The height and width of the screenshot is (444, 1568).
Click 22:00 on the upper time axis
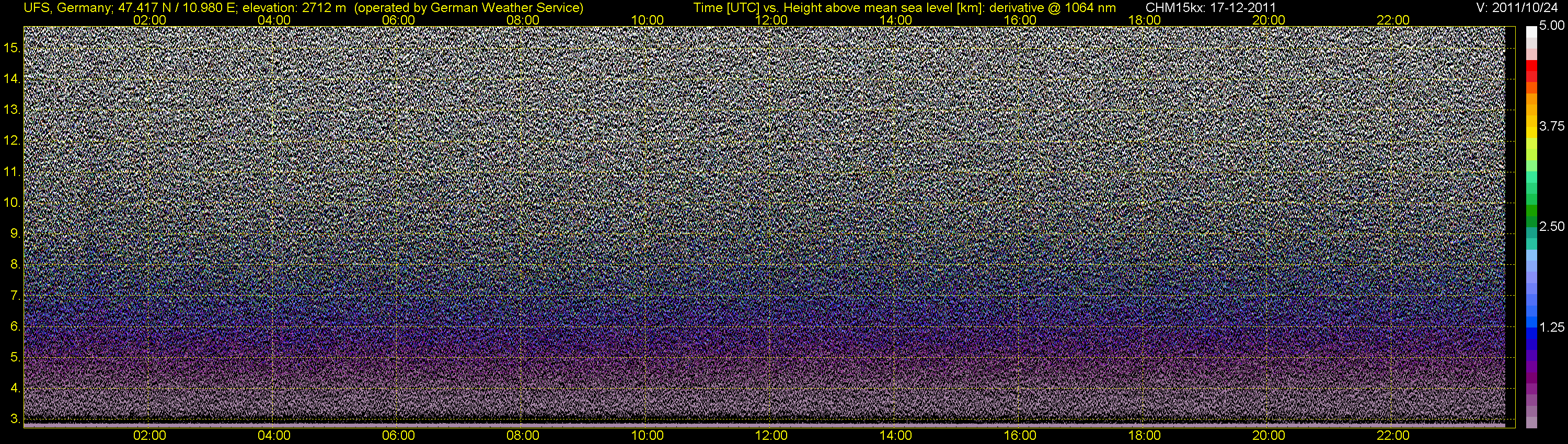[x=1393, y=20]
